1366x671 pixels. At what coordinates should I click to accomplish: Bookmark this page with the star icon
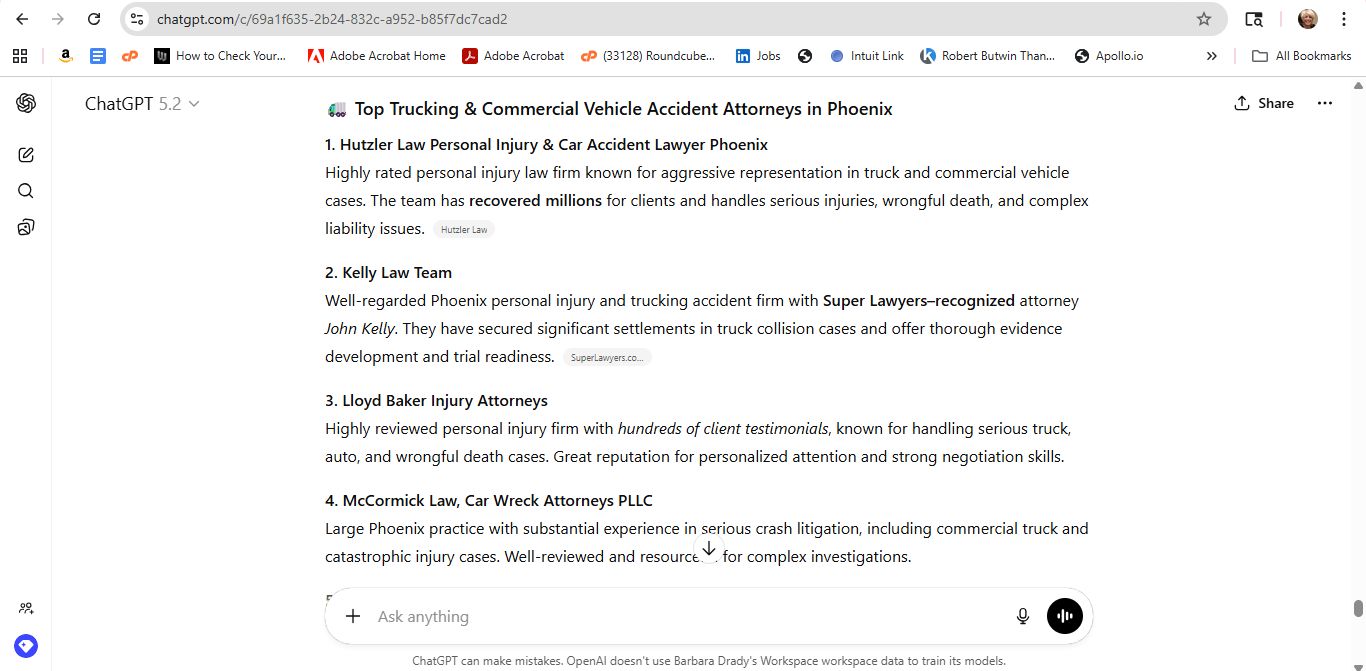(x=1204, y=19)
